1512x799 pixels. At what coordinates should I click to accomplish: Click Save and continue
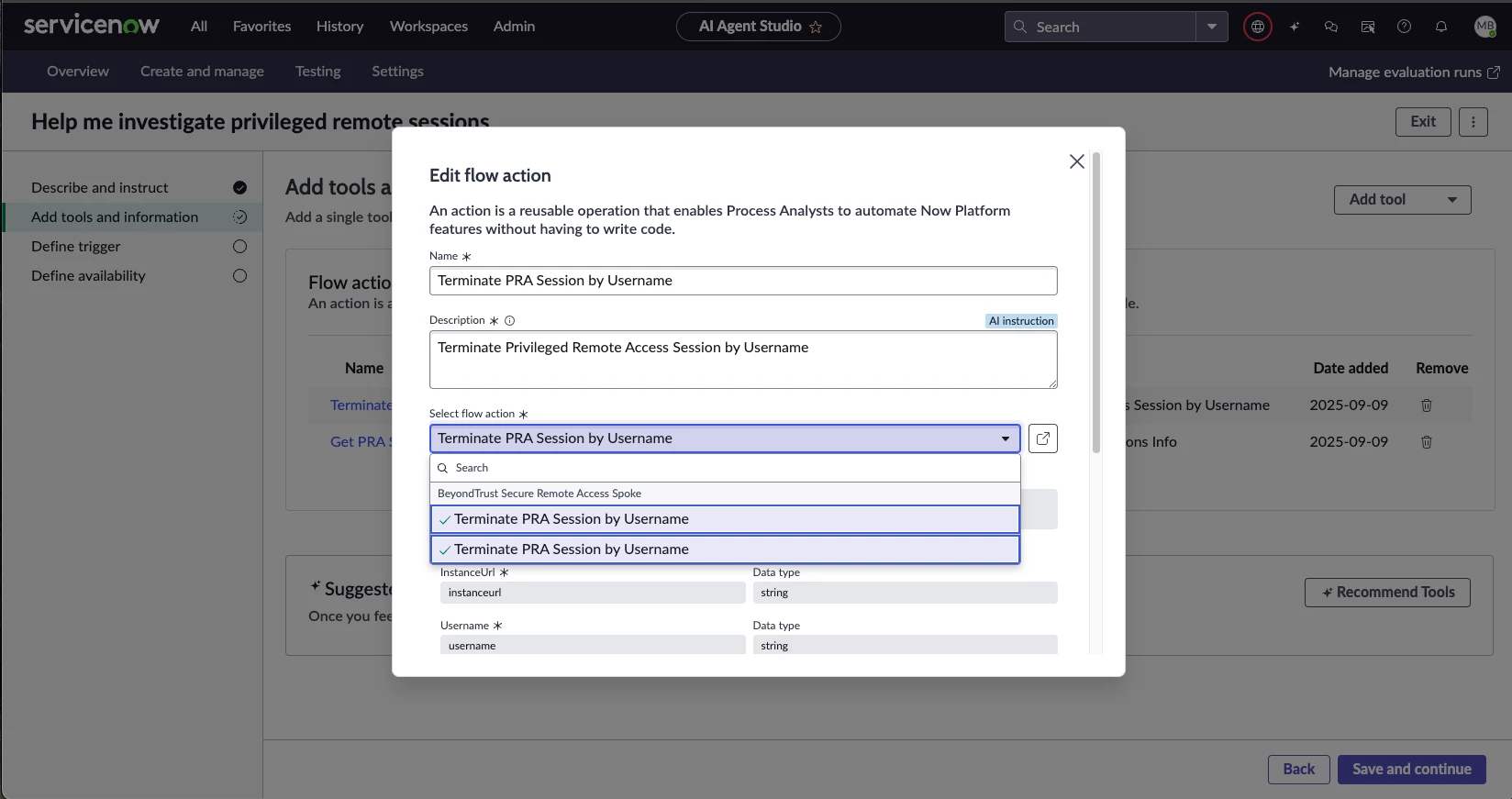1411,770
